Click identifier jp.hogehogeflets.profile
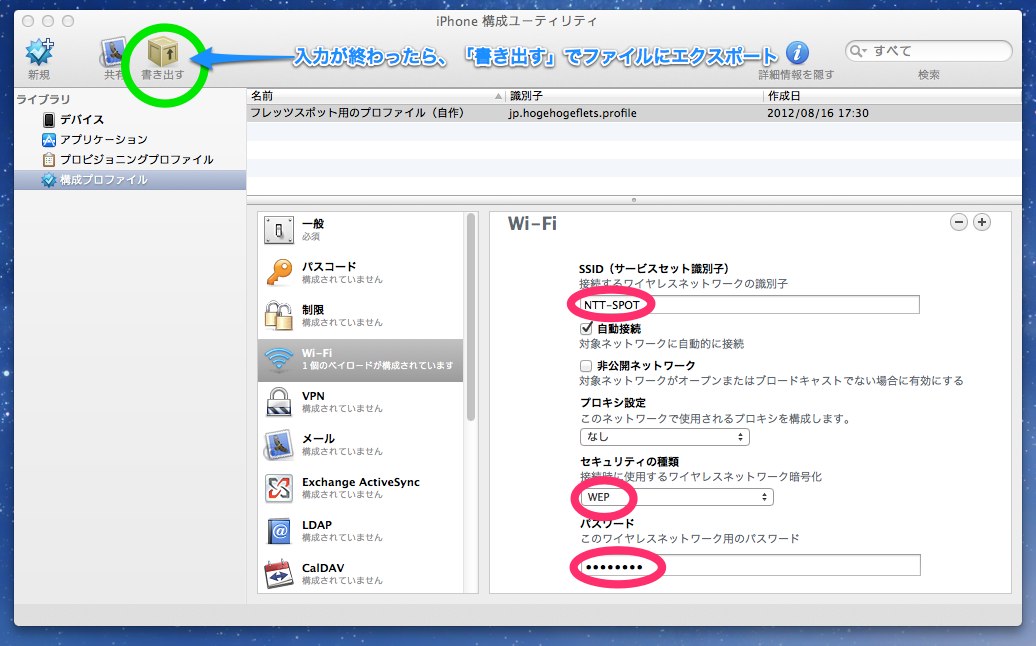 pyautogui.click(x=573, y=113)
